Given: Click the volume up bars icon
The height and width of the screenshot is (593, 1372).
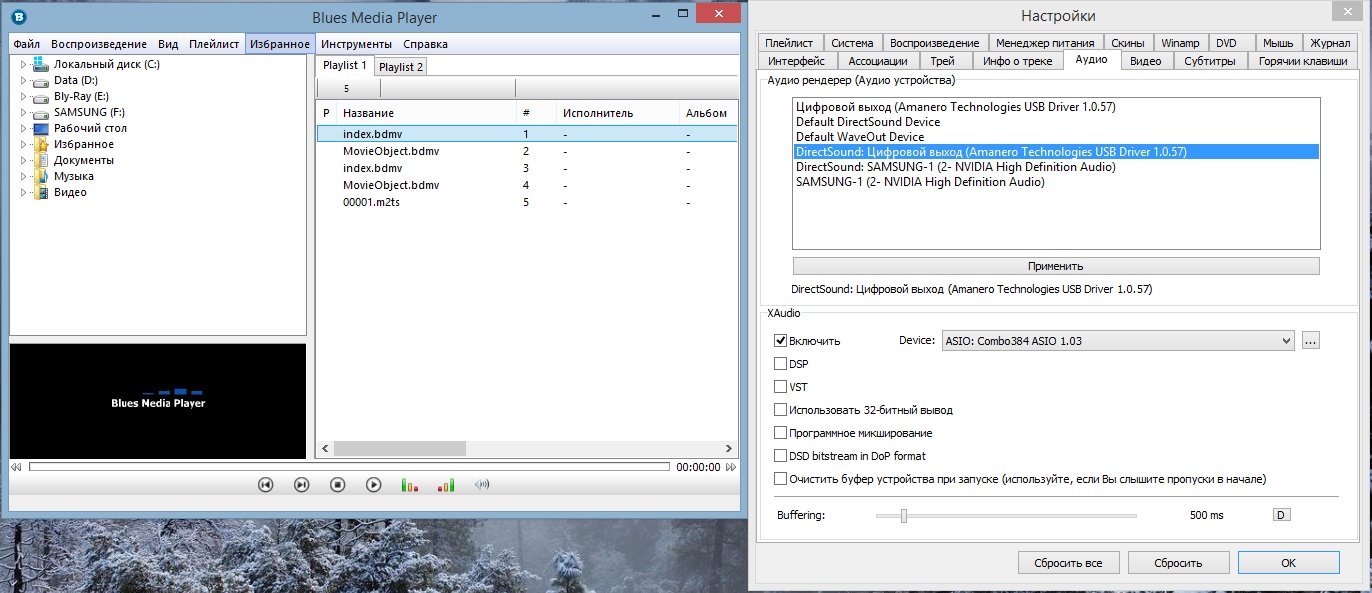Looking at the screenshot, I should [446, 485].
